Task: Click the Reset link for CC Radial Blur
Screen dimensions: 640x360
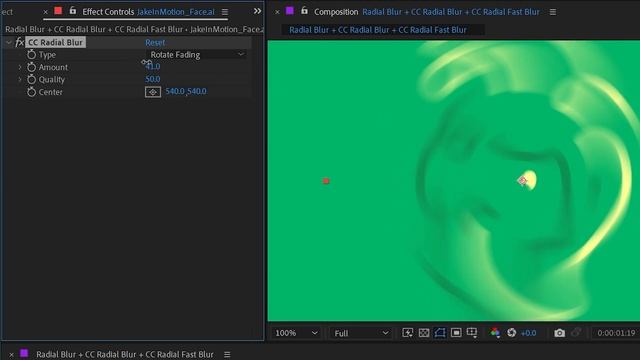Action: 155,42
